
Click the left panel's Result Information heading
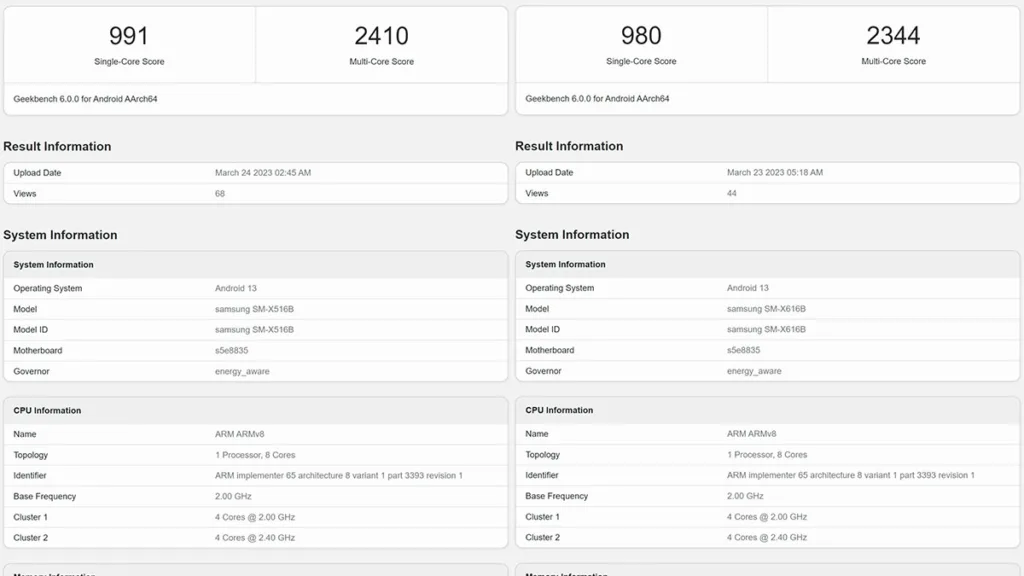(x=57, y=146)
